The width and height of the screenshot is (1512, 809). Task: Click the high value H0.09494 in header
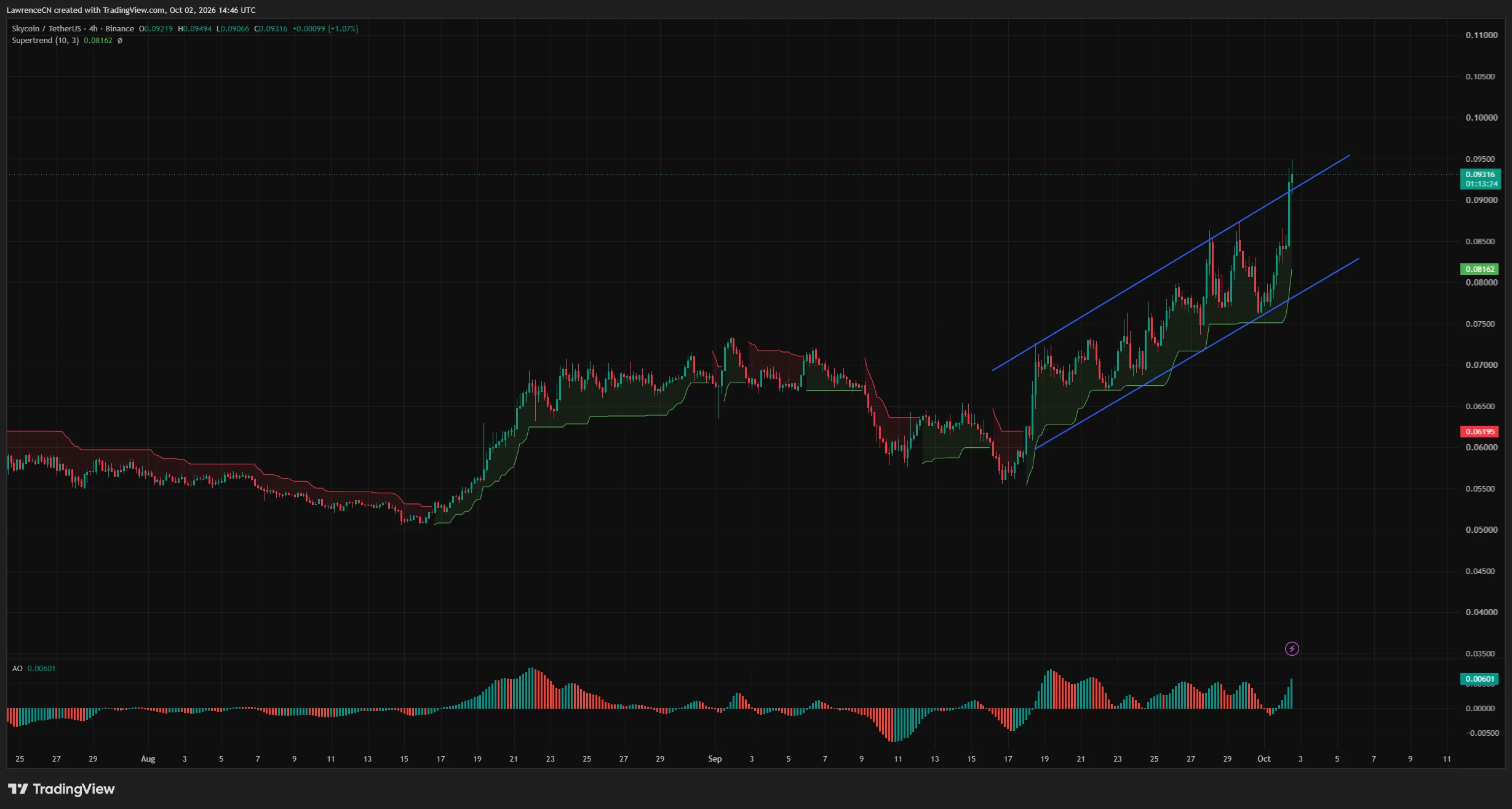pos(194,29)
